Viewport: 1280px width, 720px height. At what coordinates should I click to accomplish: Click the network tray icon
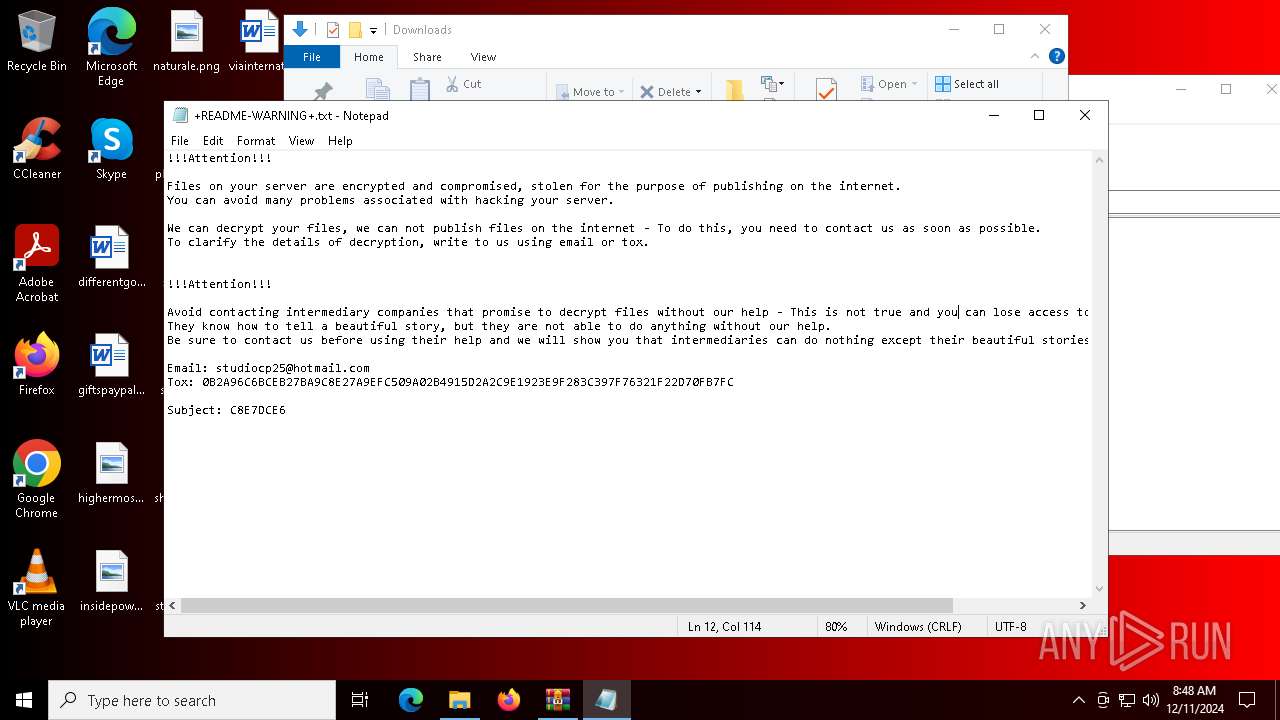(1127, 700)
